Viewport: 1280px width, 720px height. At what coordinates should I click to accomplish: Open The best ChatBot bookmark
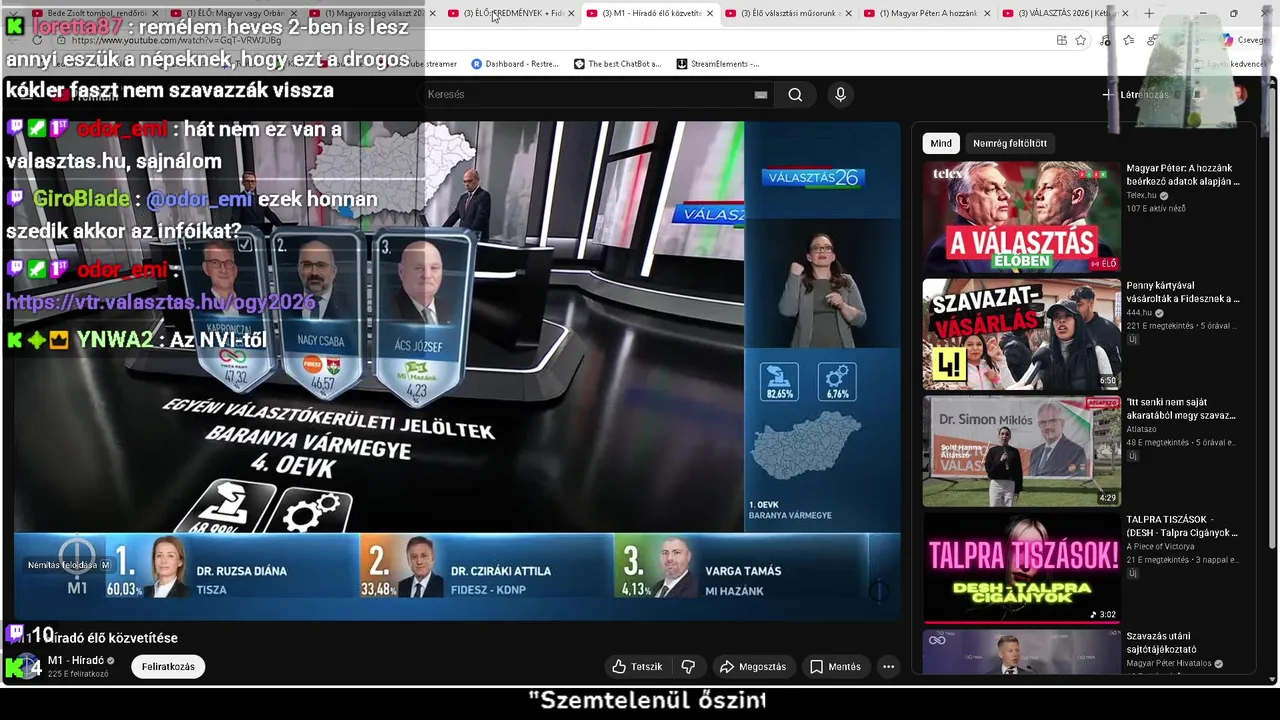(617, 64)
